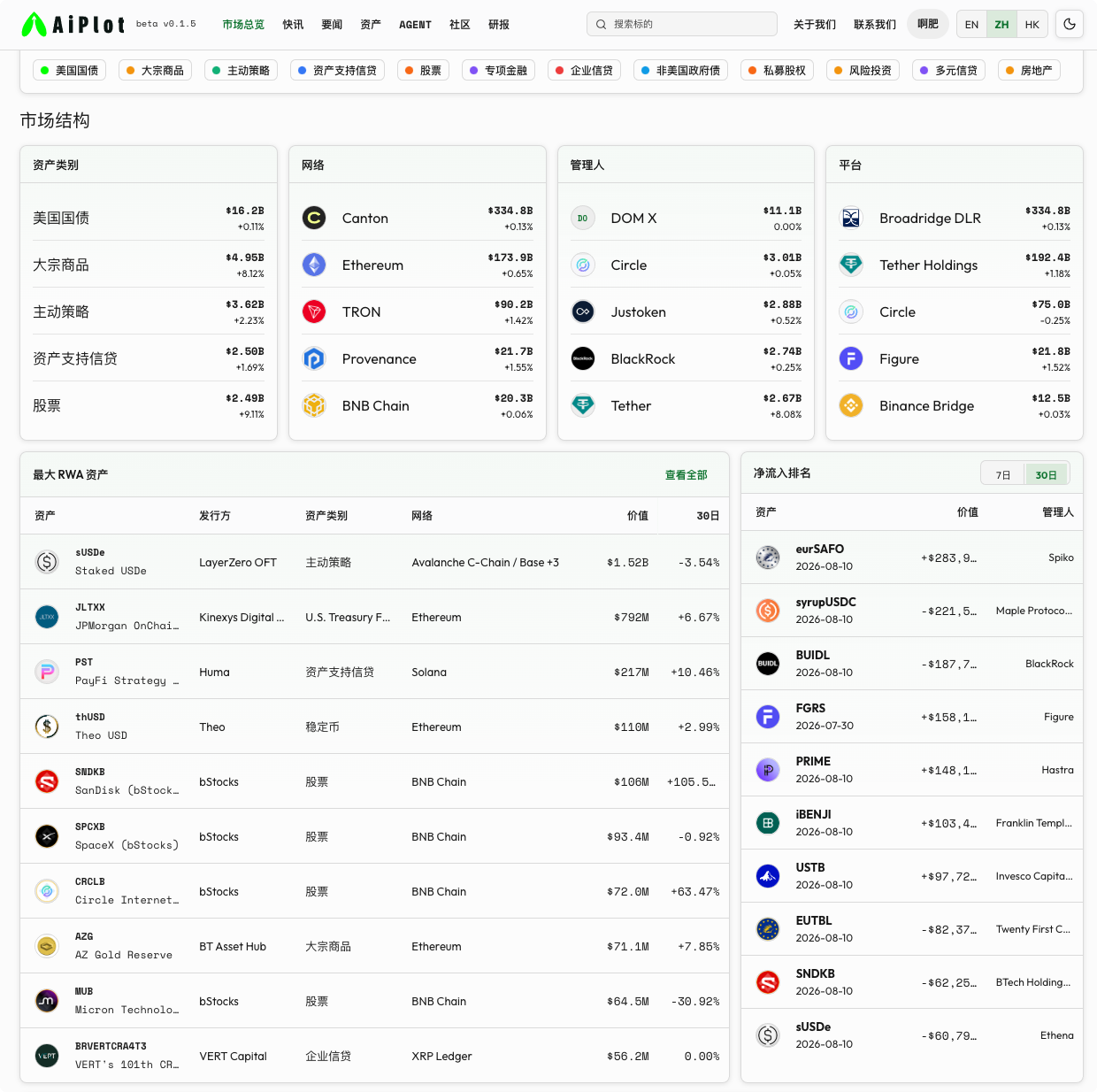This screenshot has width=1097, height=1092.
Task: Click the search magnifier icon
Action: click(602, 24)
